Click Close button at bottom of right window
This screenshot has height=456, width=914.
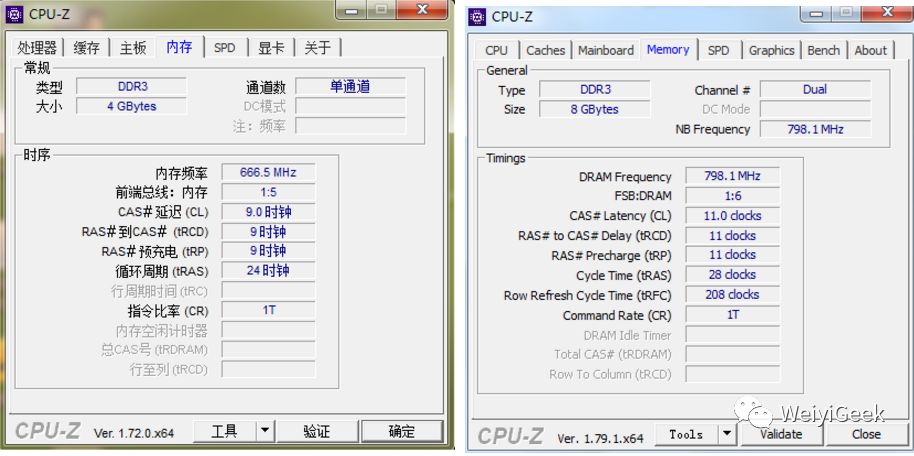[x=866, y=434]
